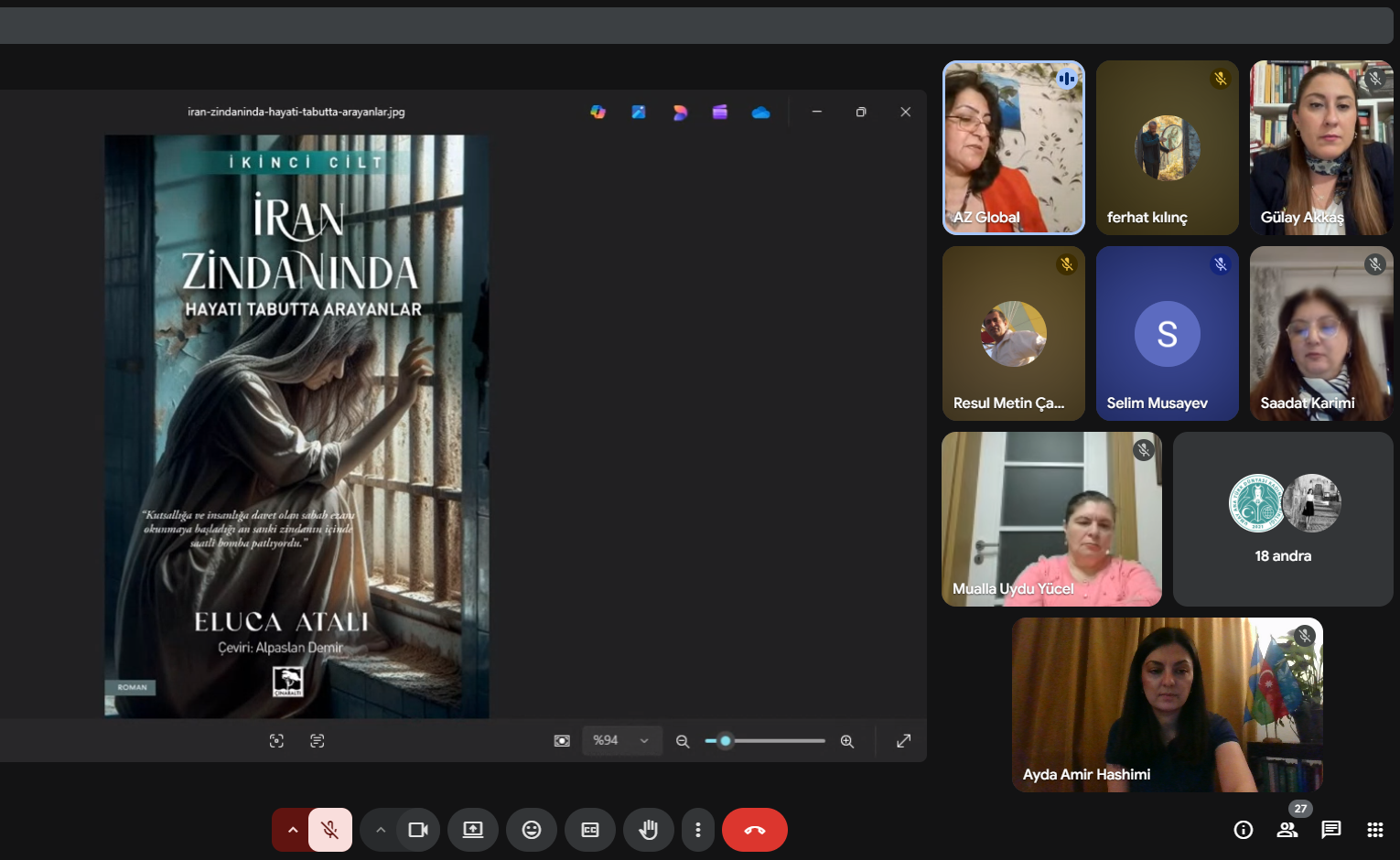Open more options three-dot menu
The image size is (1400, 860).
coord(698,830)
